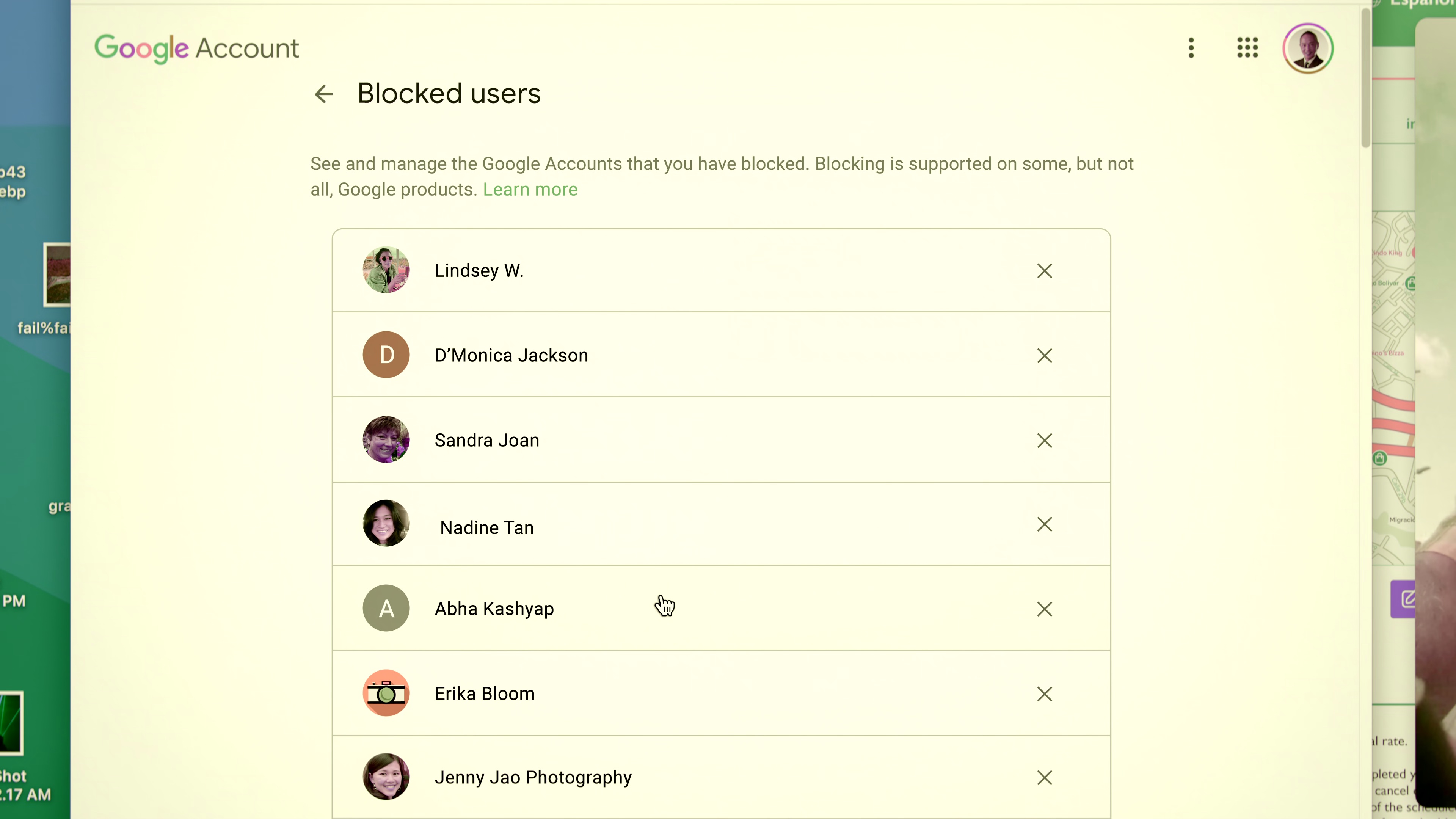Viewport: 1456px width, 819px height.
Task: Open the Learn more link
Action: [530, 189]
